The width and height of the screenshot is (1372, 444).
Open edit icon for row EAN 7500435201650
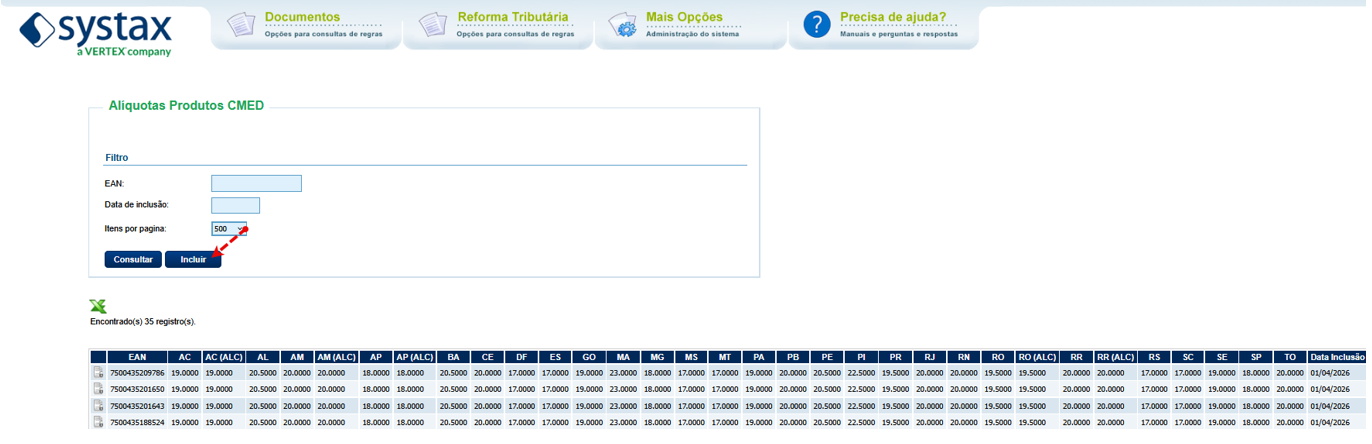(98, 389)
